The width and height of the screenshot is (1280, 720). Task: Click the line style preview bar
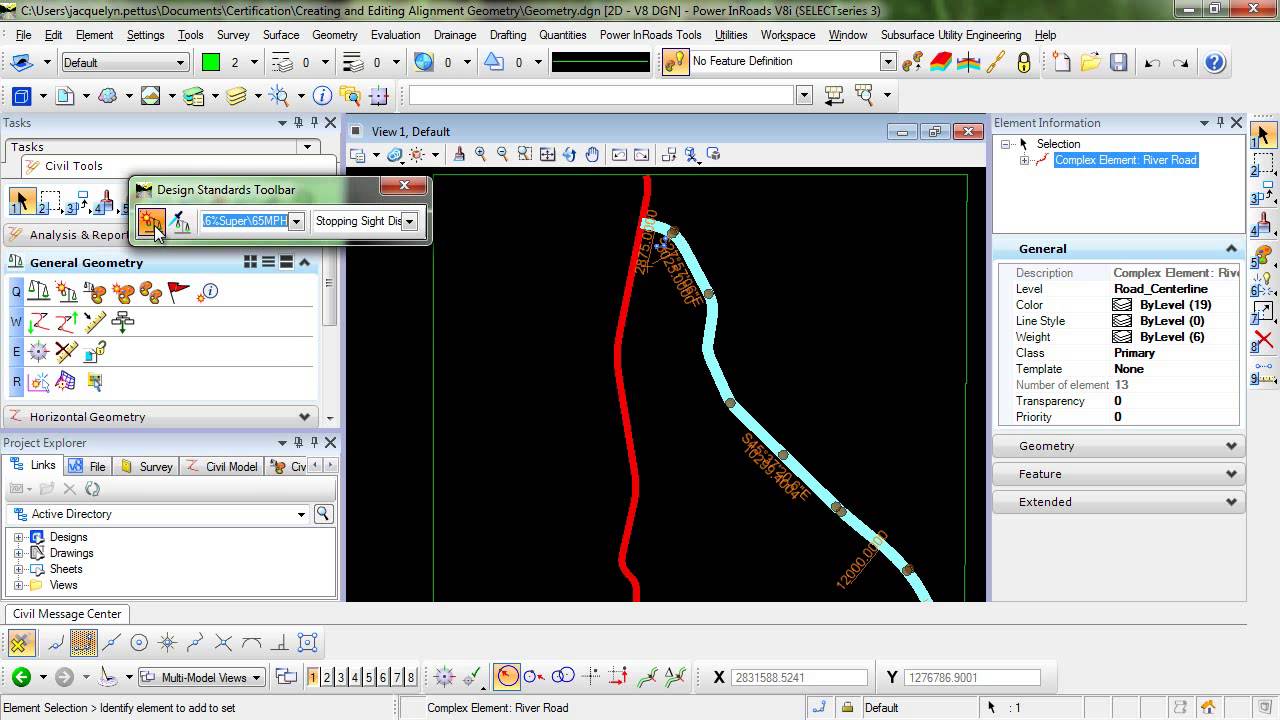point(601,62)
